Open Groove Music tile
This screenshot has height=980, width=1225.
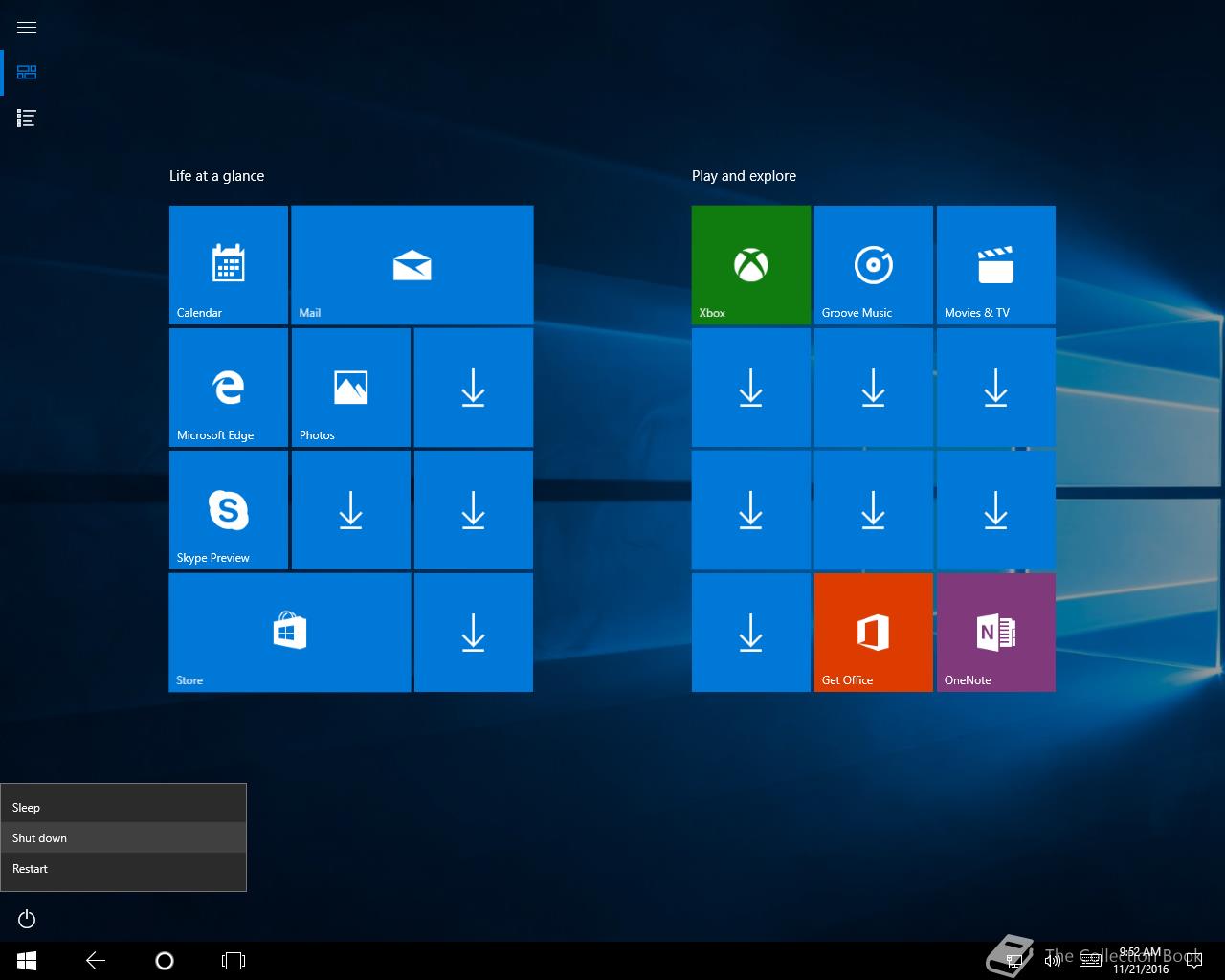click(874, 265)
